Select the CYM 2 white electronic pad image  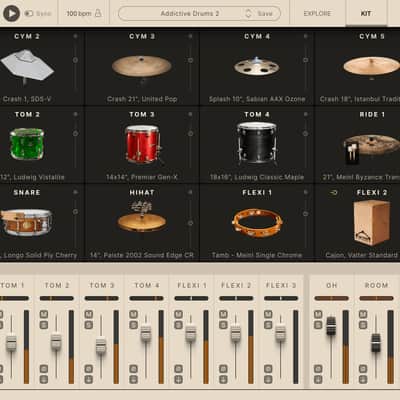tap(28, 66)
